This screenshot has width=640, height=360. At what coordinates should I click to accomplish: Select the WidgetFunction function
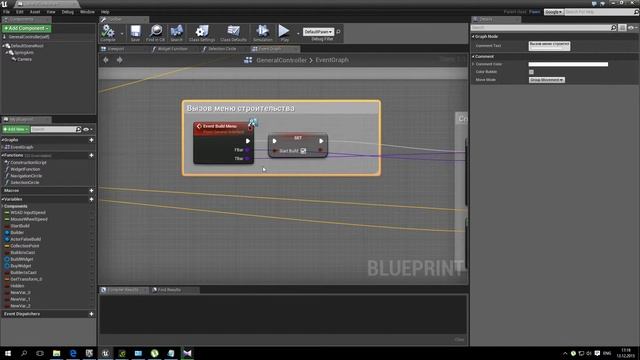tap(25, 169)
